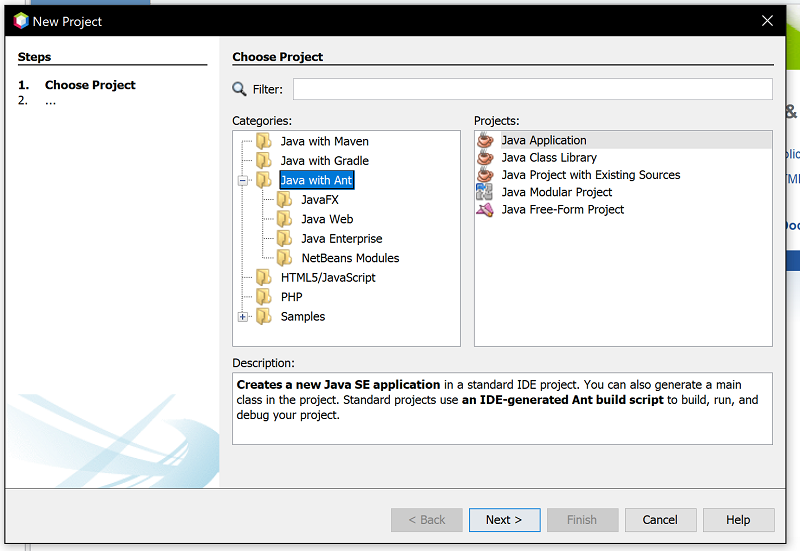Open Help for the wizard
Image resolution: width=800 pixels, height=551 pixels.
click(738, 519)
